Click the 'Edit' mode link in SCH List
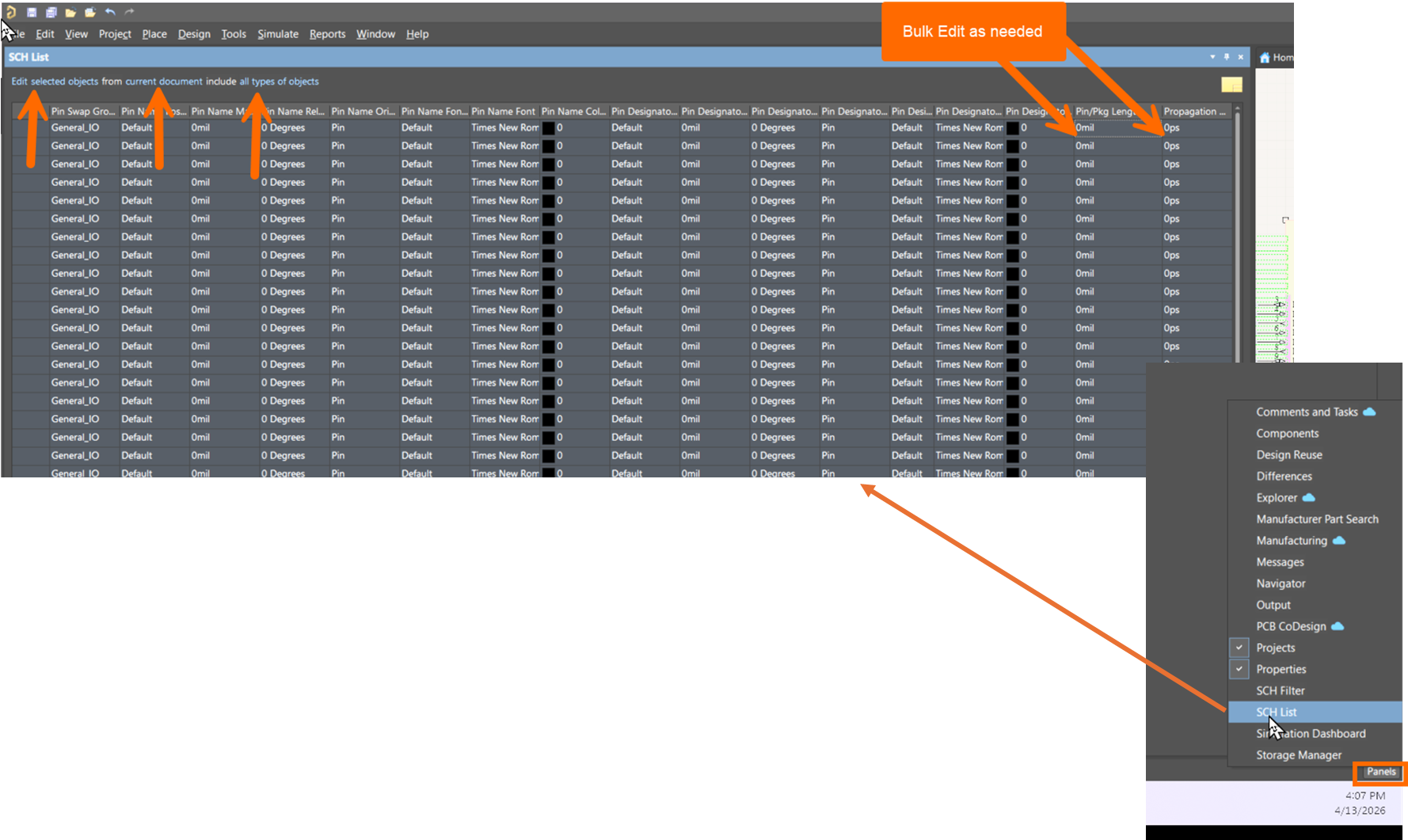 pyautogui.click(x=19, y=82)
